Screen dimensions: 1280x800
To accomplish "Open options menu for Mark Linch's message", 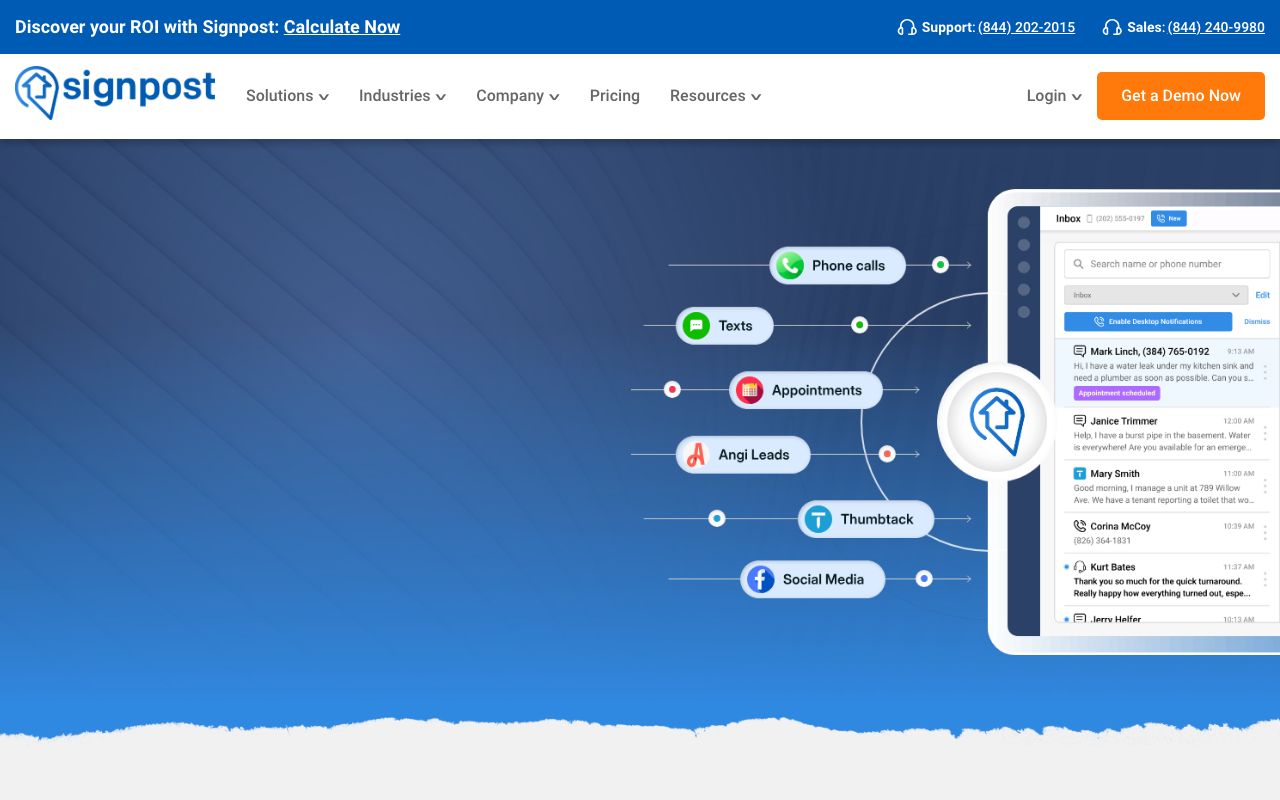I will click(x=1265, y=372).
